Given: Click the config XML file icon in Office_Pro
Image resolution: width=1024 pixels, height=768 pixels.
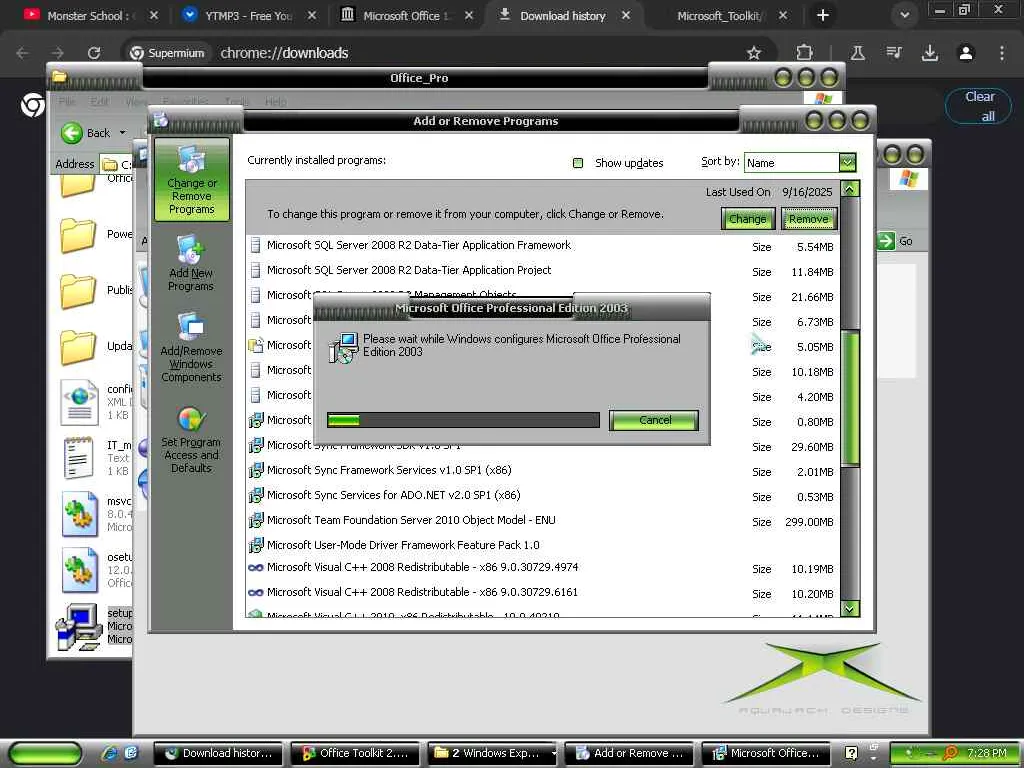Looking at the screenshot, I should (80, 402).
